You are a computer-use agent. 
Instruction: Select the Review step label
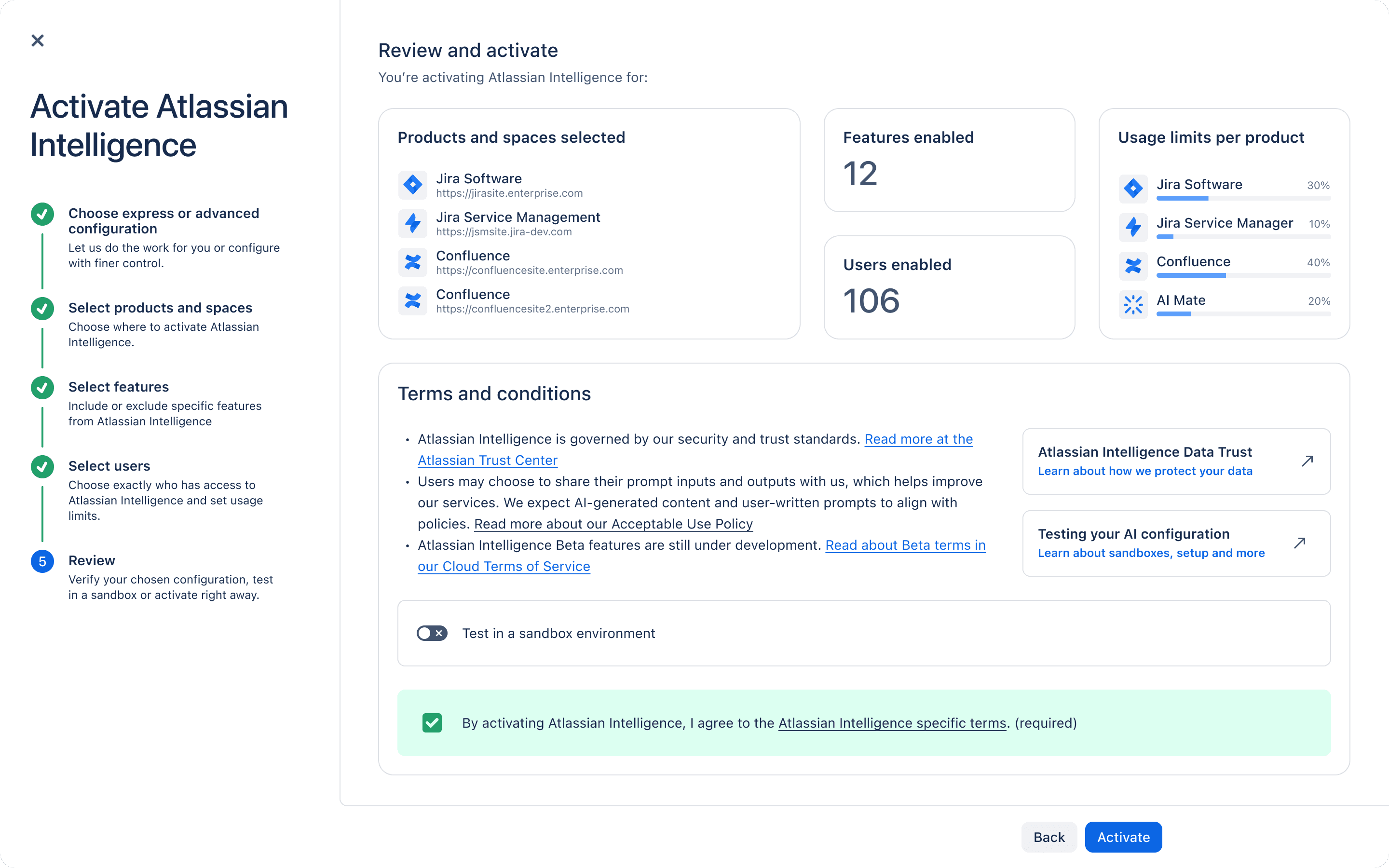click(x=91, y=560)
